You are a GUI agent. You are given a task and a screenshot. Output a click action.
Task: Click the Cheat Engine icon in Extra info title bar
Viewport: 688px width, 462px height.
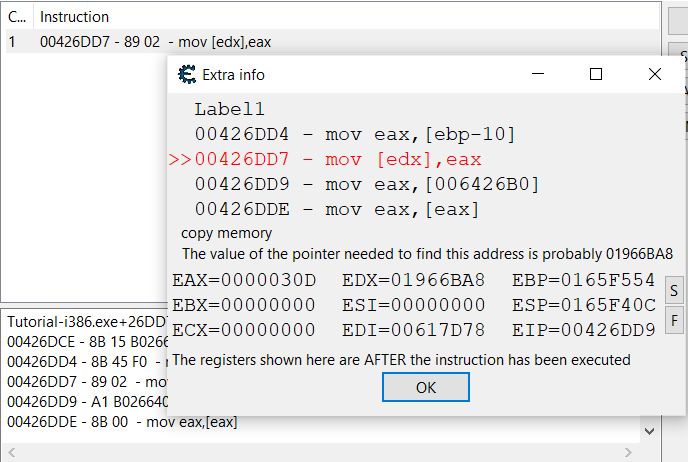[x=185, y=74]
